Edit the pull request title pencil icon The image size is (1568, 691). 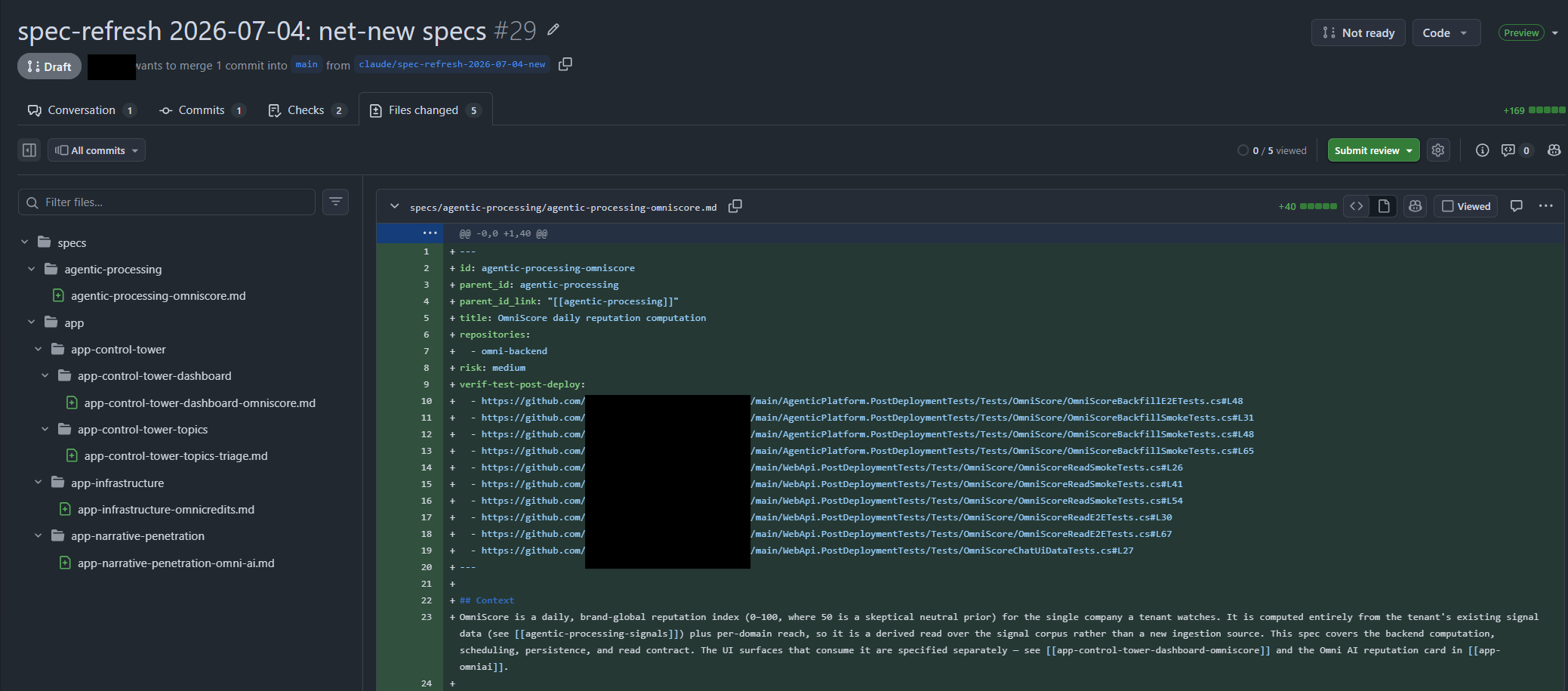point(553,29)
